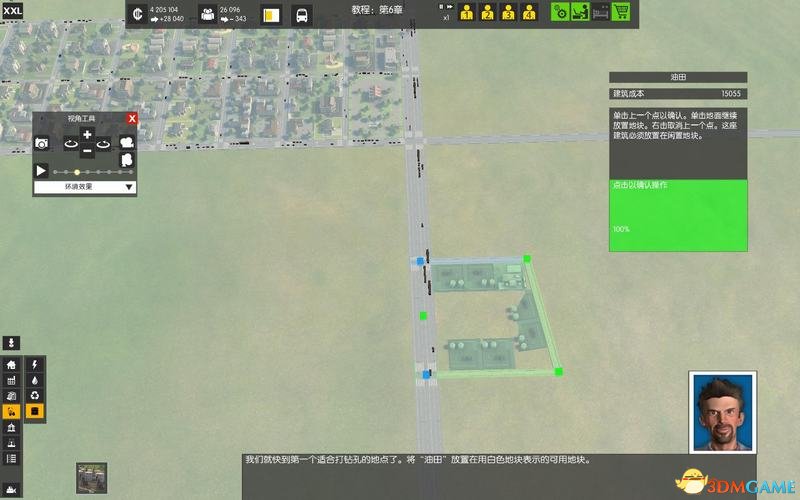Image resolution: width=800 pixels, height=500 pixels.
Task: Click the top-left blue plot handle on road
Action: [420, 261]
